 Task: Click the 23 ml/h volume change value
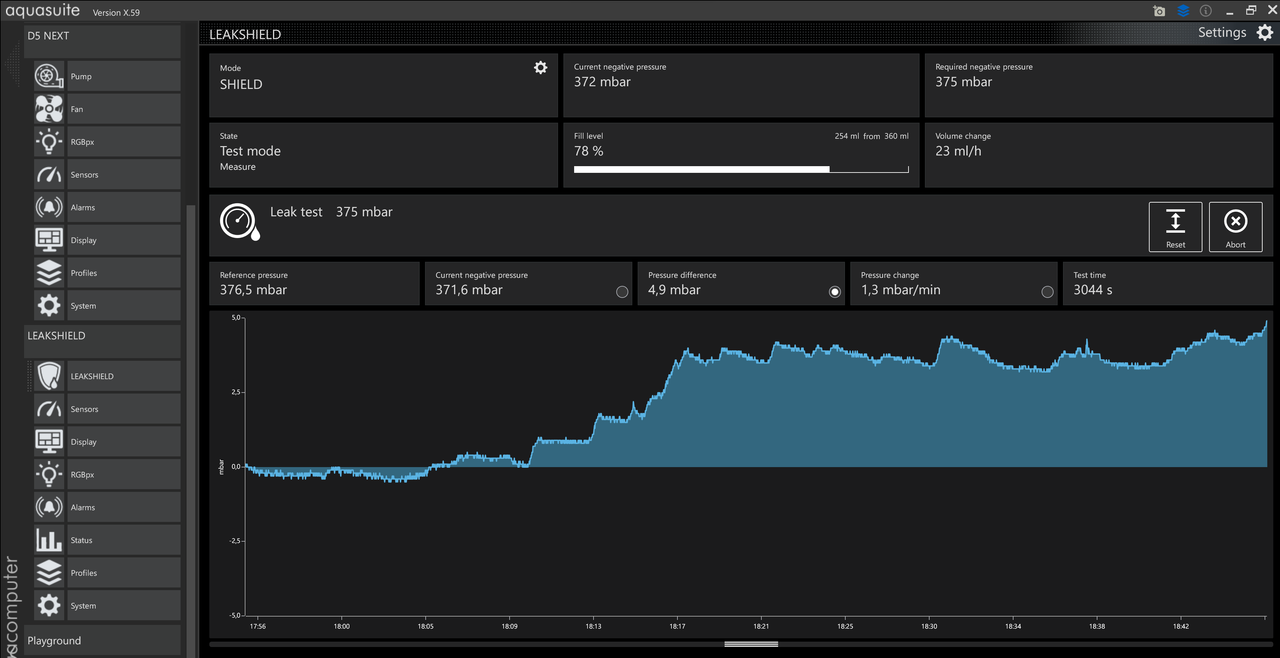pyautogui.click(x=959, y=151)
